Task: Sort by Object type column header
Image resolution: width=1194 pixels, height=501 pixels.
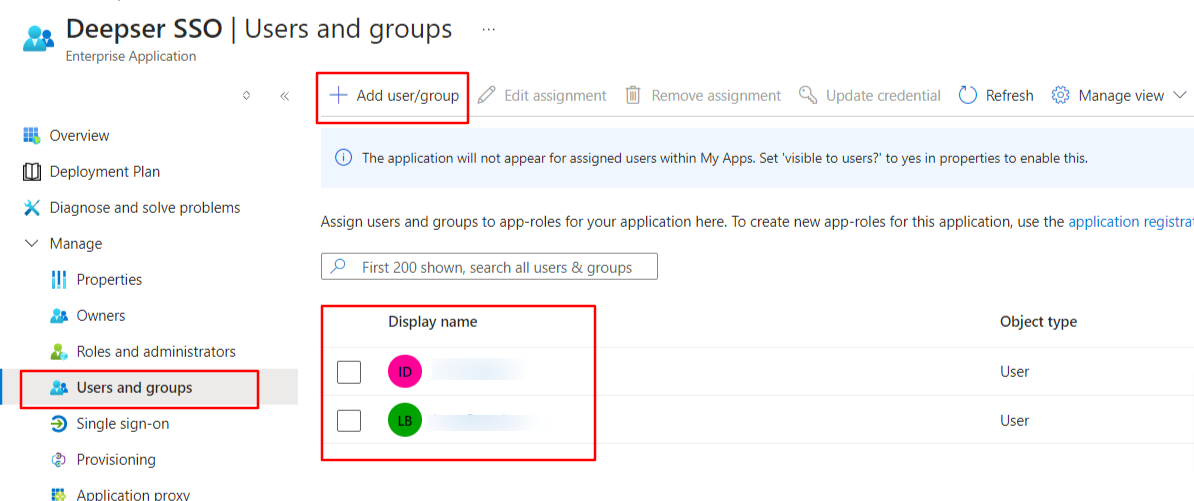Action: [1038, 322]
